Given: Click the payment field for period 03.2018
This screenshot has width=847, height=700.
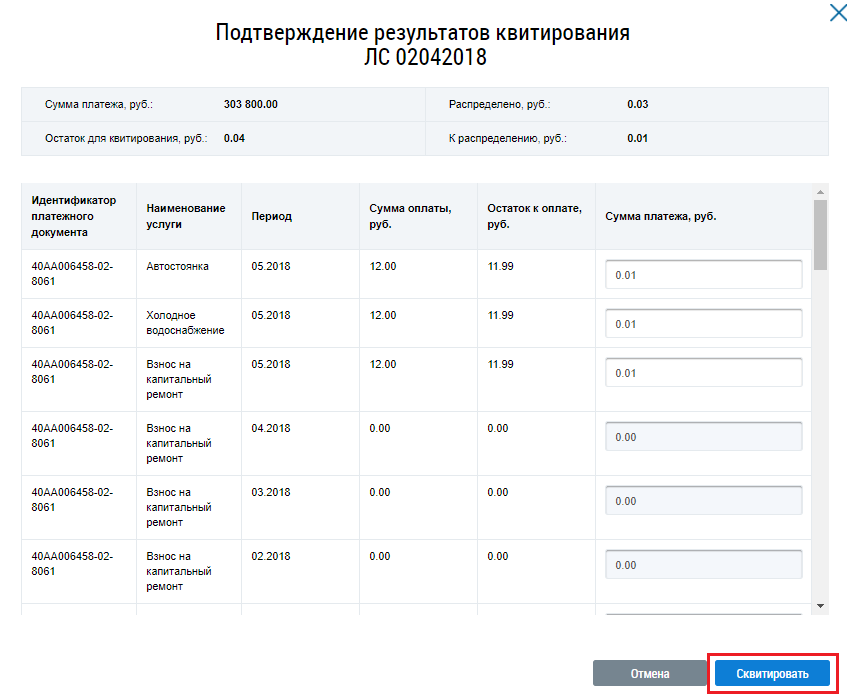Looking at the screenshot, I should [703, 501].
